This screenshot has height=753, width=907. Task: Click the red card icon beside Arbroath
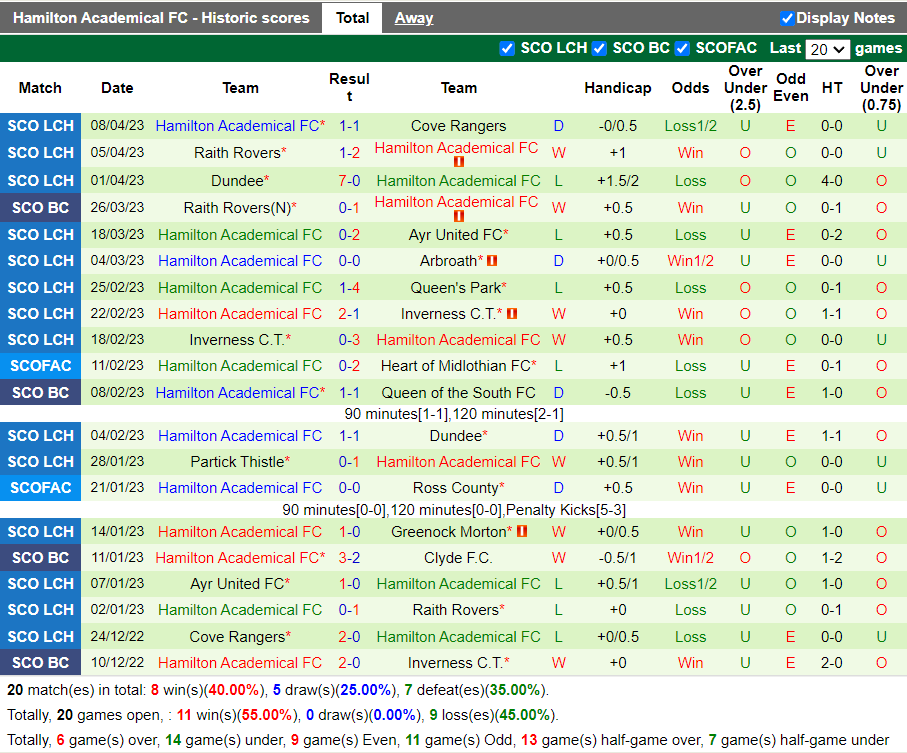493,261
